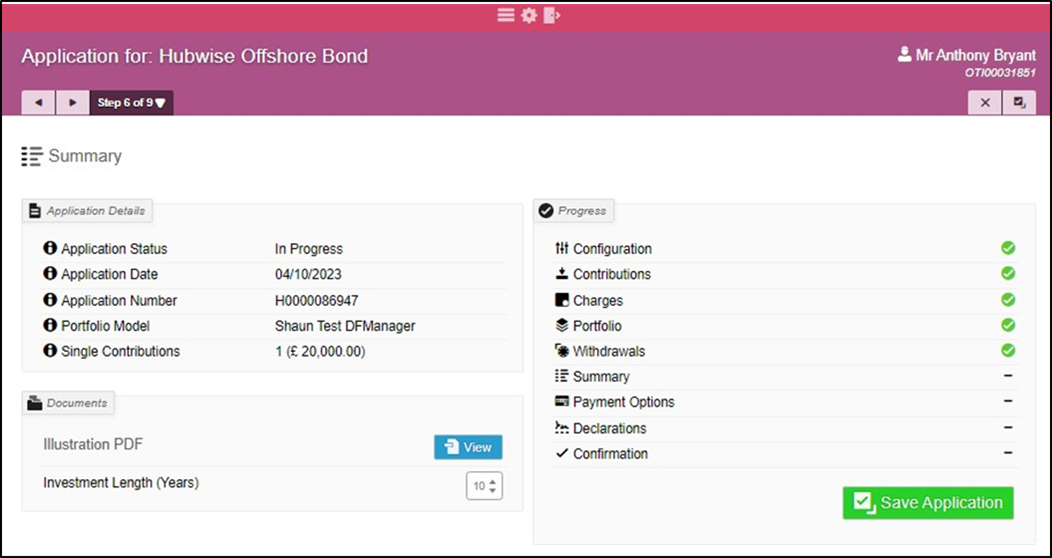Viewport: 1052px width, 558px height.
Task: Click green tick on Charges row
Action: click(1008, 300)
